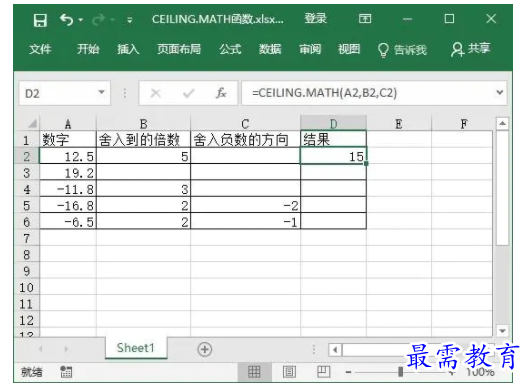Click cell with value -11.8
Image resolution: width=528 pixels, height=388 pixels.
click(68, 189)
